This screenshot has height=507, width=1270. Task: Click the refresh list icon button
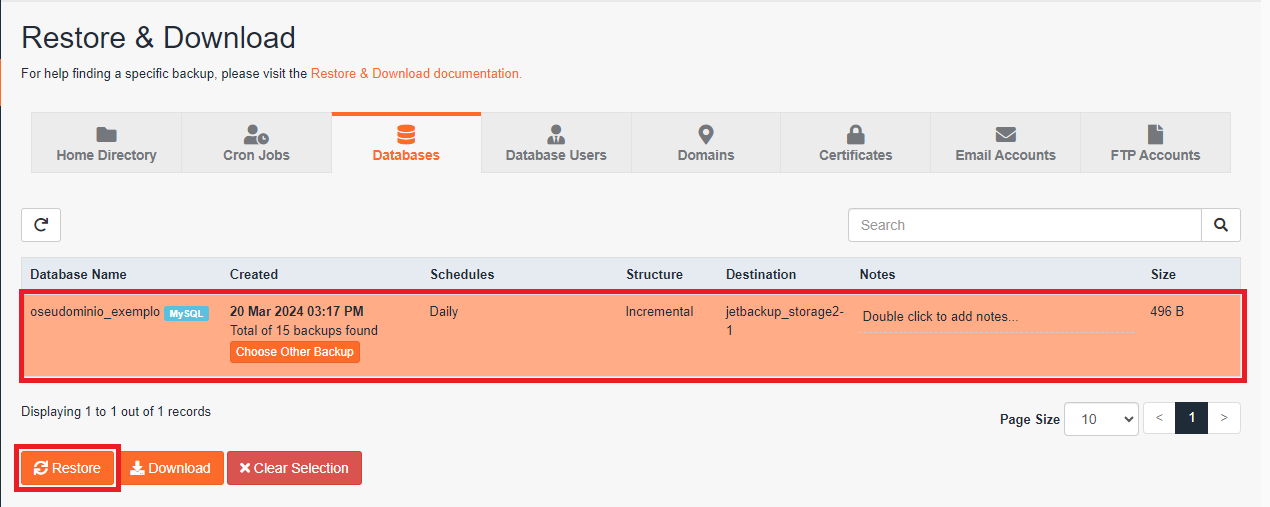point(41,225)
